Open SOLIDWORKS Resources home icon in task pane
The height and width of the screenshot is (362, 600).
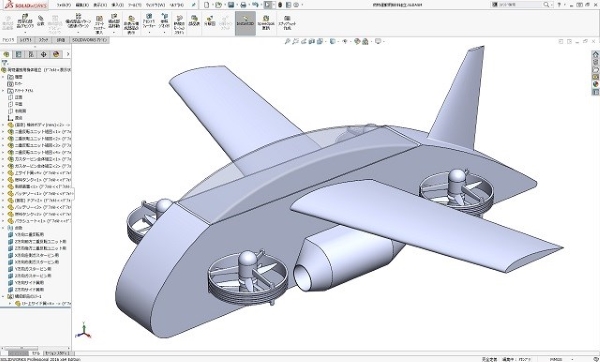click(595, 54)
